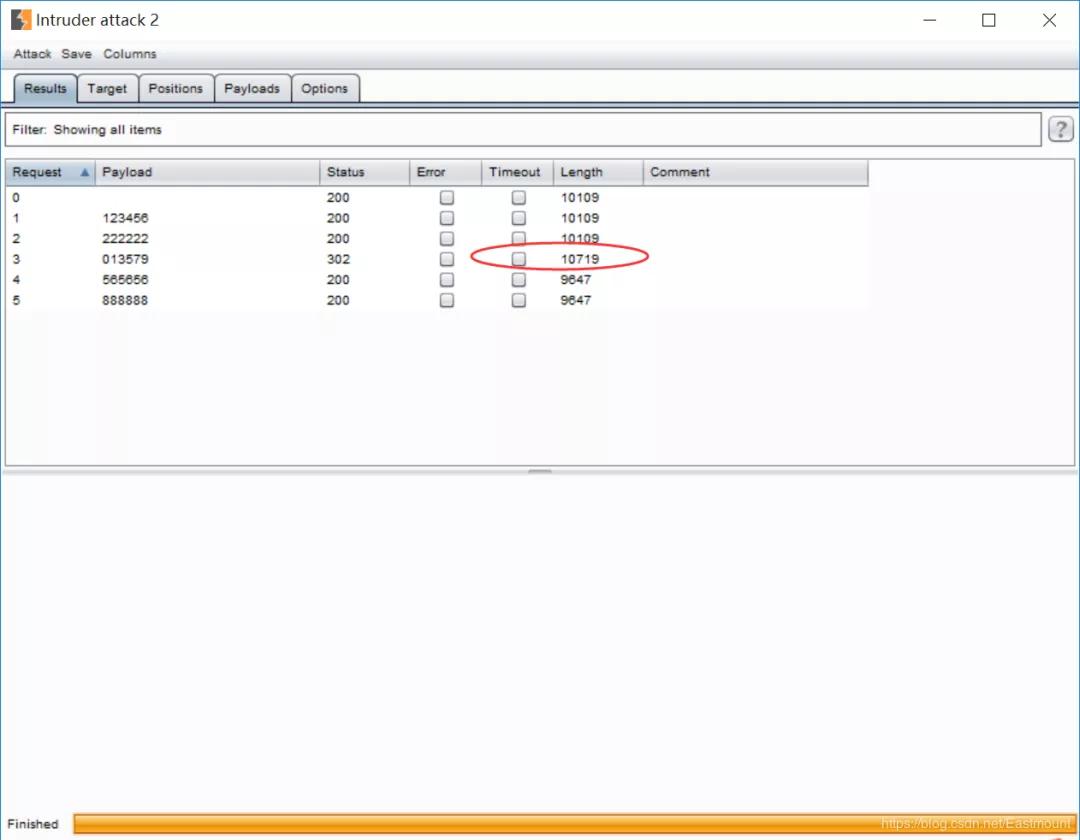Image resolution: width=1080 pixels, height=840 pixels.
Task: Switch to the Target tab
Action: (x=107, y=89)
